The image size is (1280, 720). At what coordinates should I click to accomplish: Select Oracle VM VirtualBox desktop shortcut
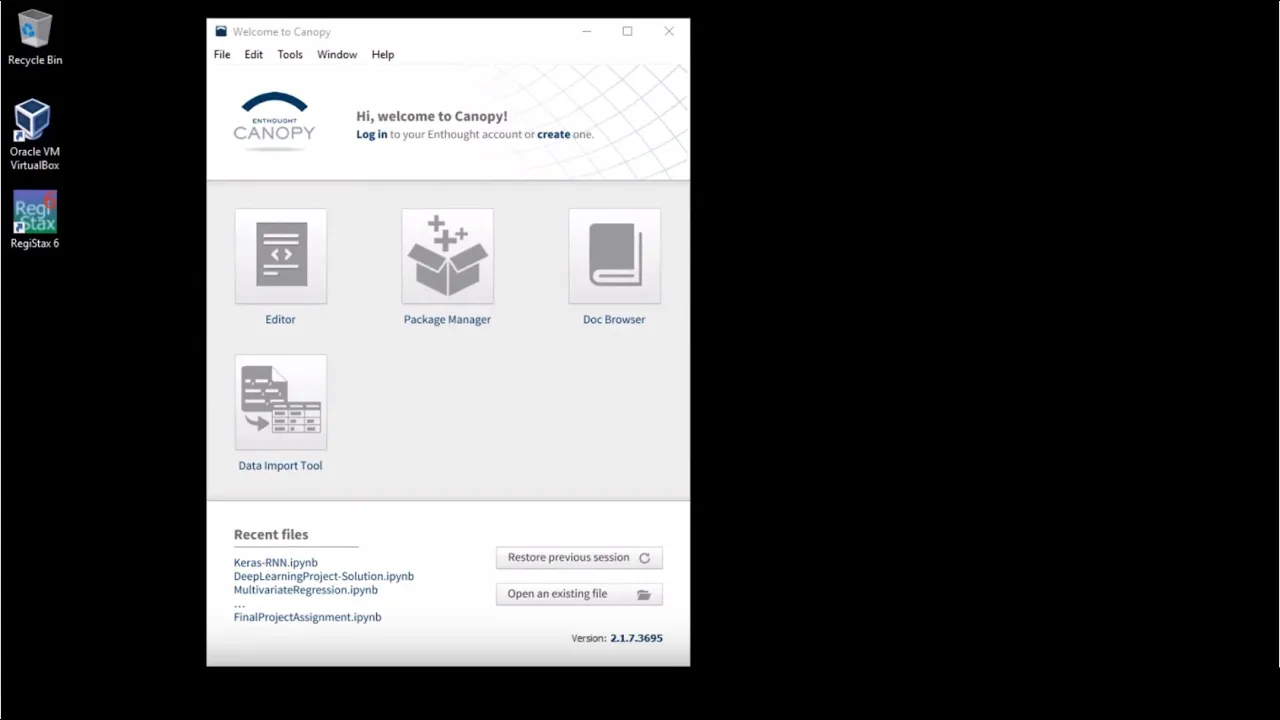pos(34,135)
